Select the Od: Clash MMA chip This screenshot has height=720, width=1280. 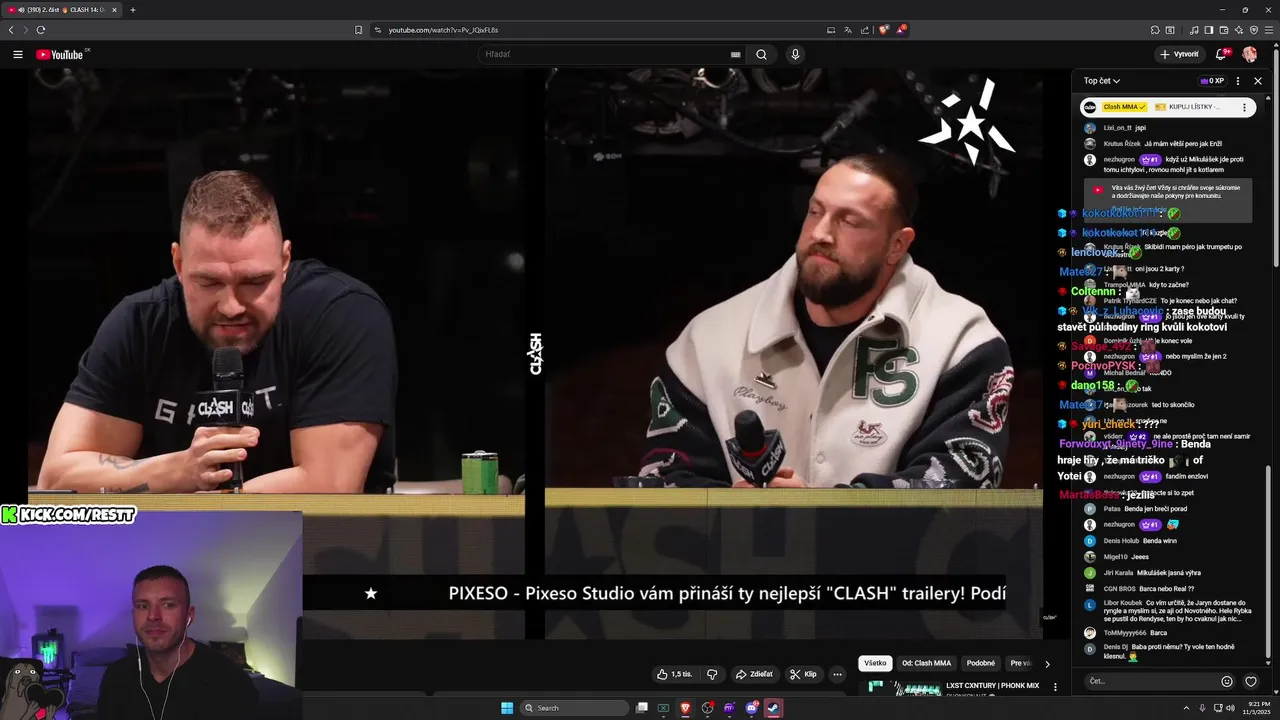(x=926, y=663)
